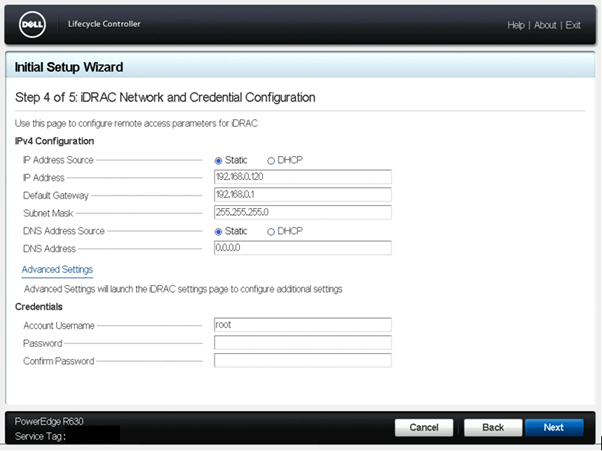Open the Advanced Settings link
602x451 pixels.
click(x=57, y=270)
